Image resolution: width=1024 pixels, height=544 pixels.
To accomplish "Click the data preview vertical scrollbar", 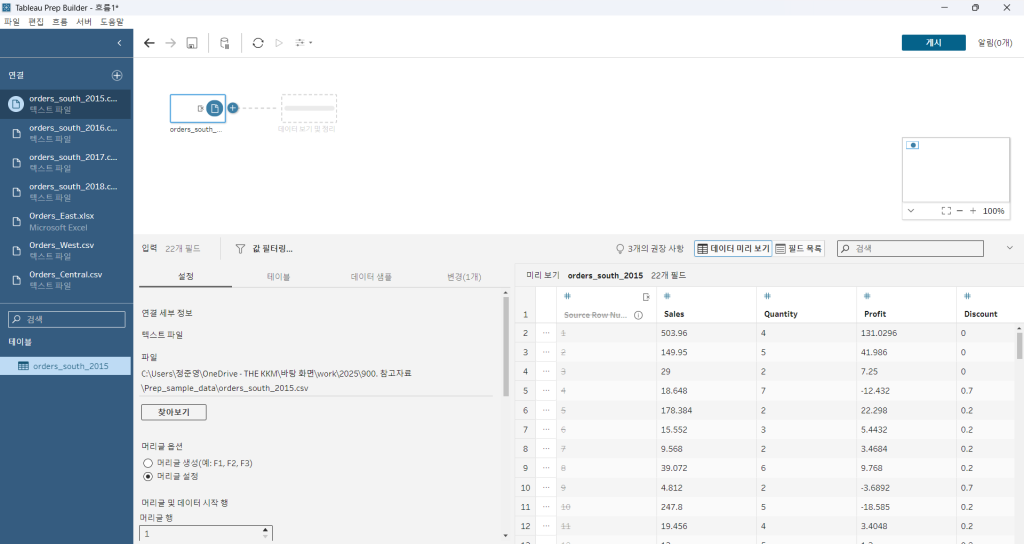I will (x=1019, y=344).
